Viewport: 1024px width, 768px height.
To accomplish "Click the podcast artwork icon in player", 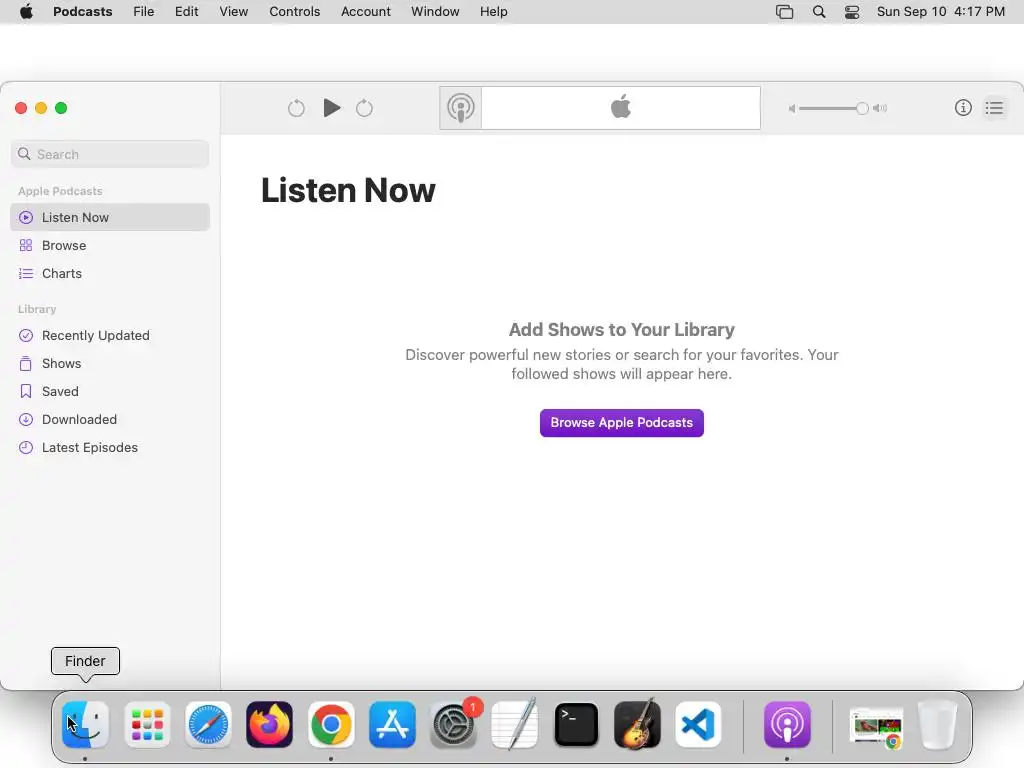I will (460, 108).
